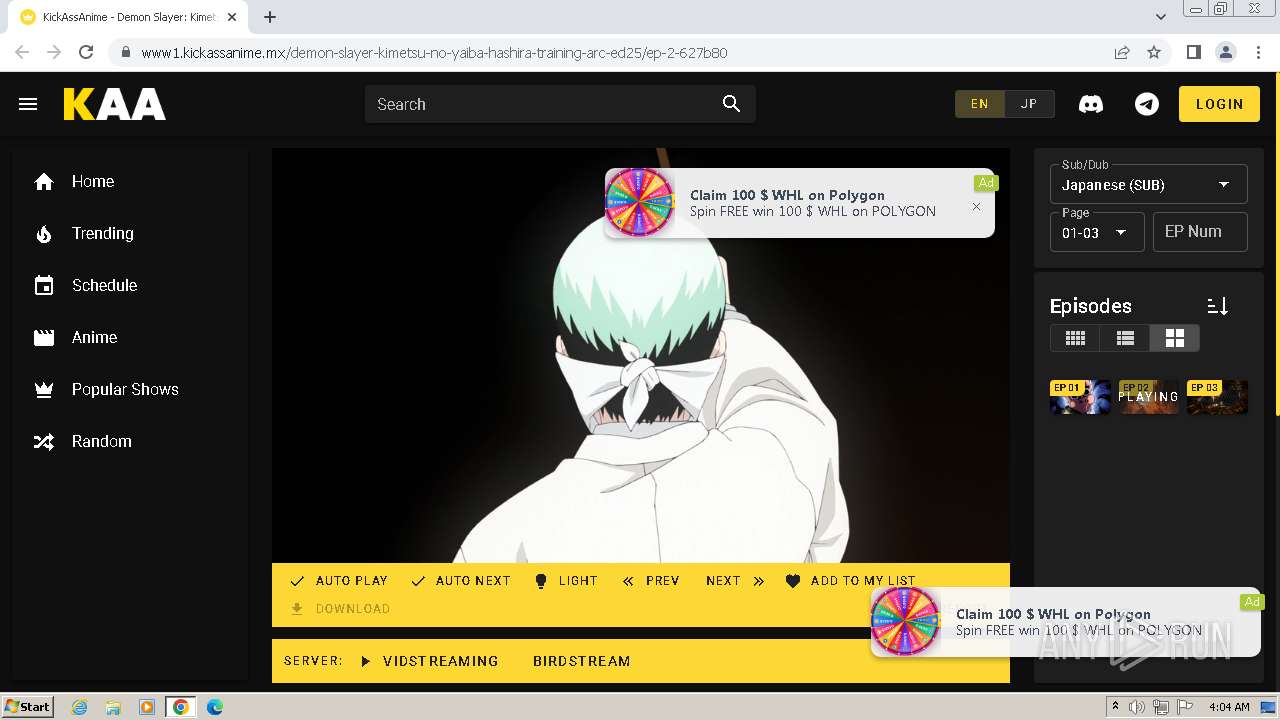Click the address bar URL
Screen dimensions: 1280x720
click(434, 53)
